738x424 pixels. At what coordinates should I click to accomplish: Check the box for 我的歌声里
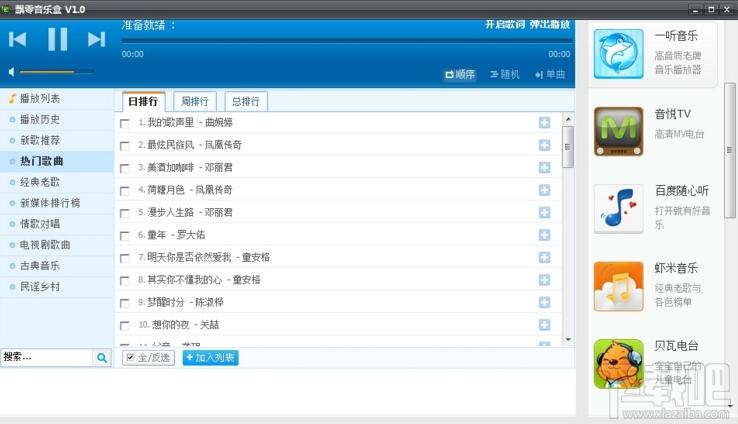pyautogui.click(x=125, y=123)
